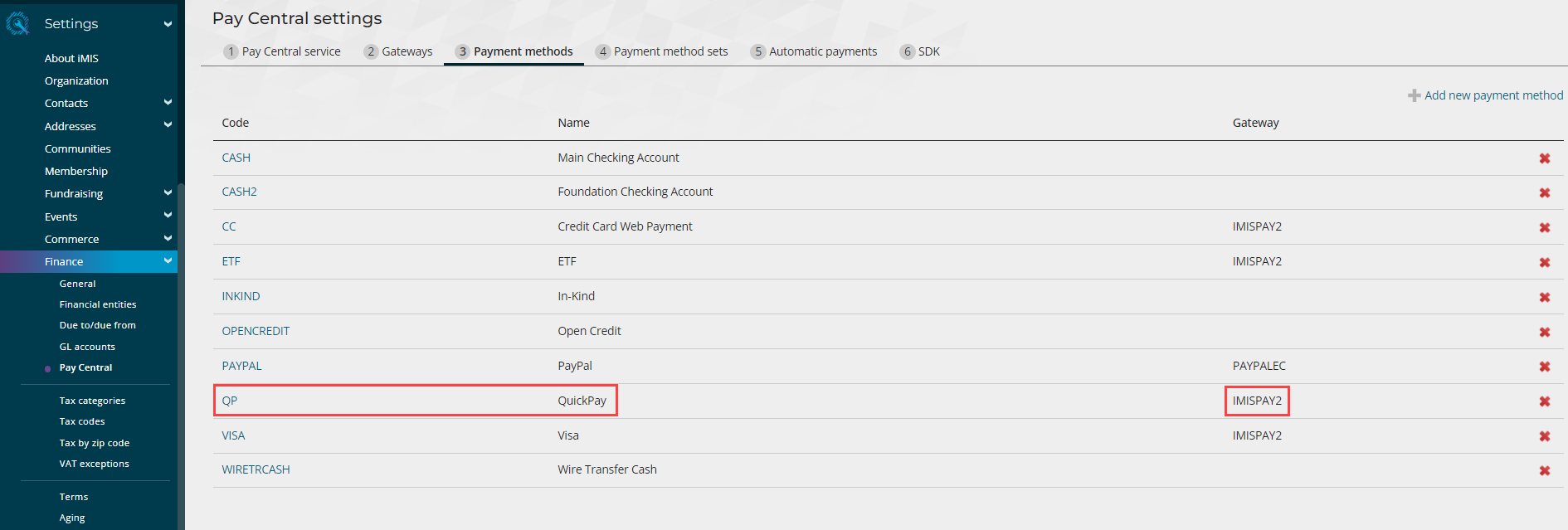Delete the QuickPay payment method
This screenshot has height=530, width=1568.
point(1544,401)
